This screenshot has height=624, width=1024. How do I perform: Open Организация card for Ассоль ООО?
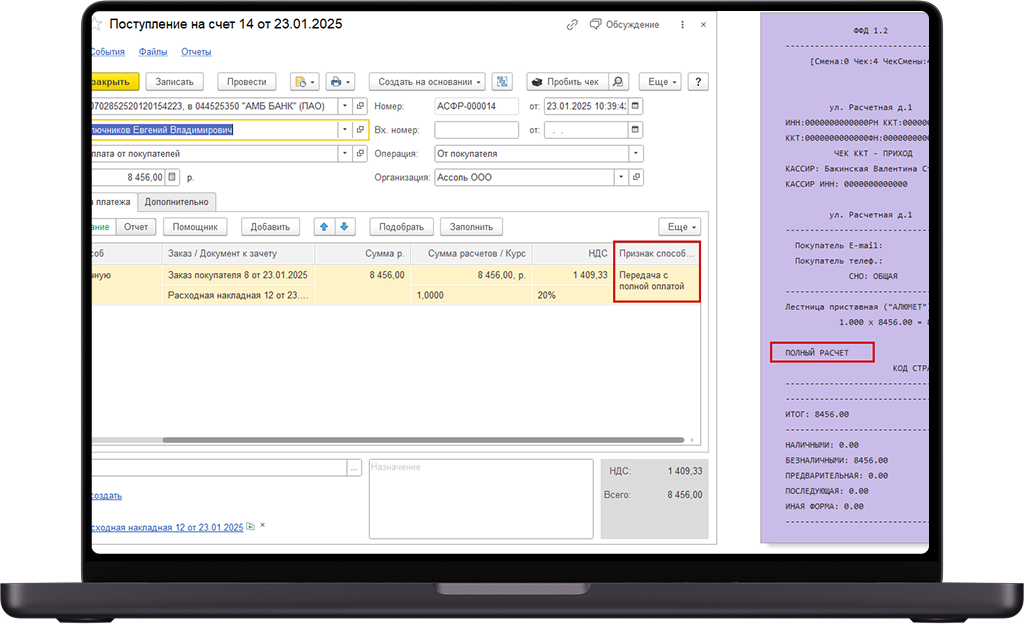635,177
